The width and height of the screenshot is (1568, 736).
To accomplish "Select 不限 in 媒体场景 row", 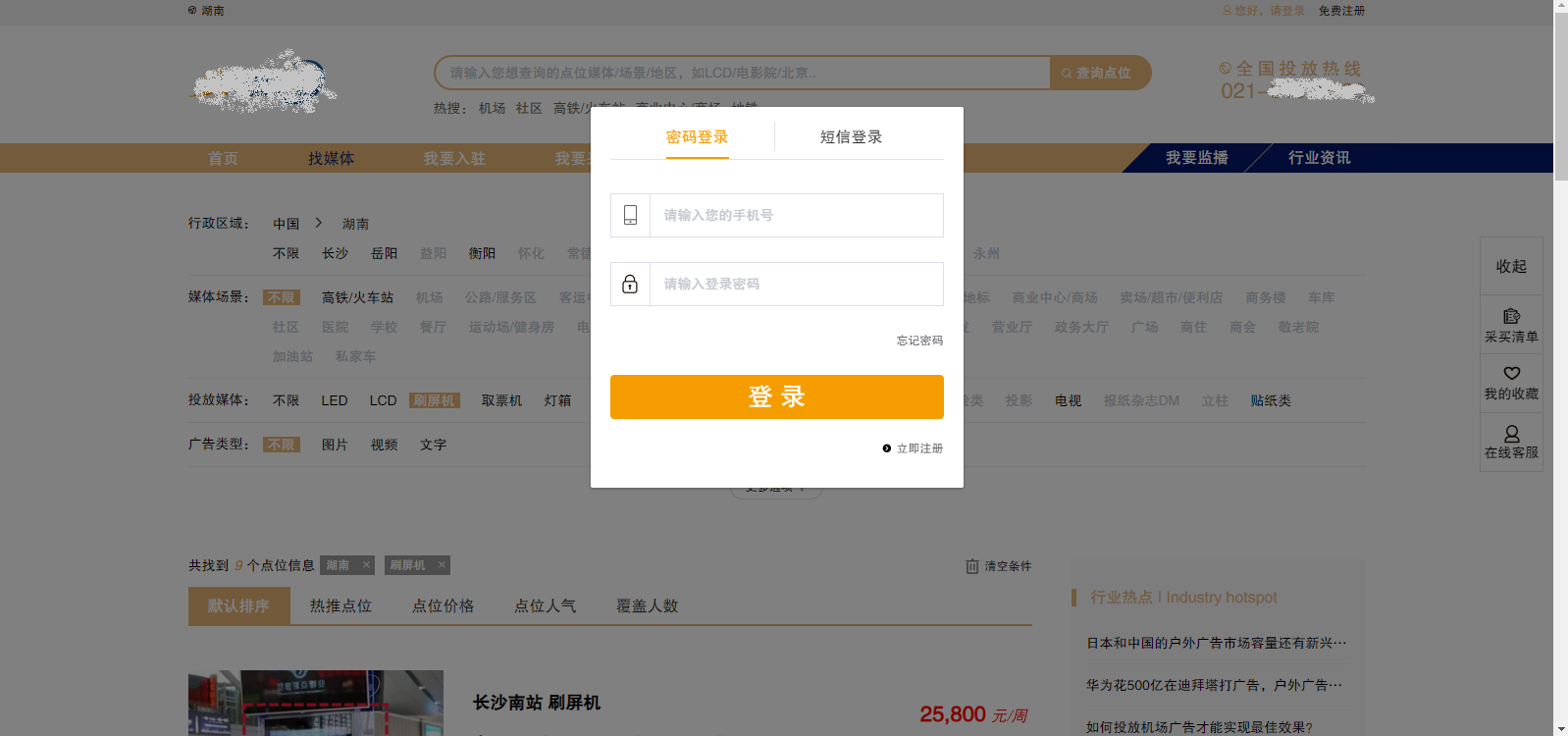I will [x=282, y=297].
